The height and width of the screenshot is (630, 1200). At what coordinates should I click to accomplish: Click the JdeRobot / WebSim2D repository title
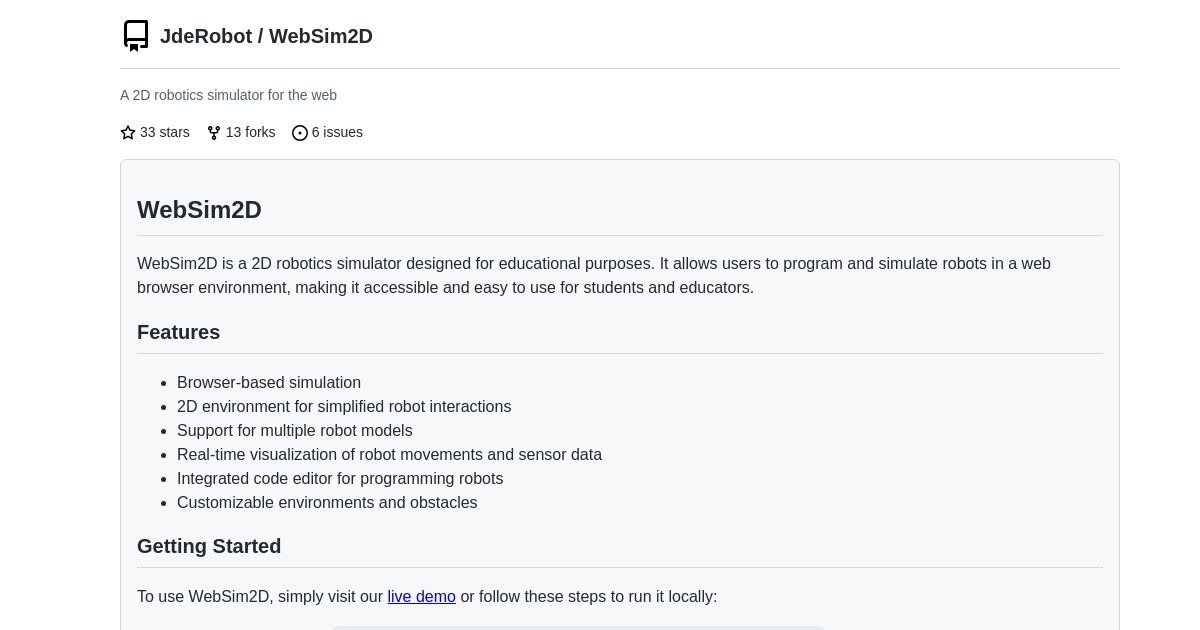266,36
